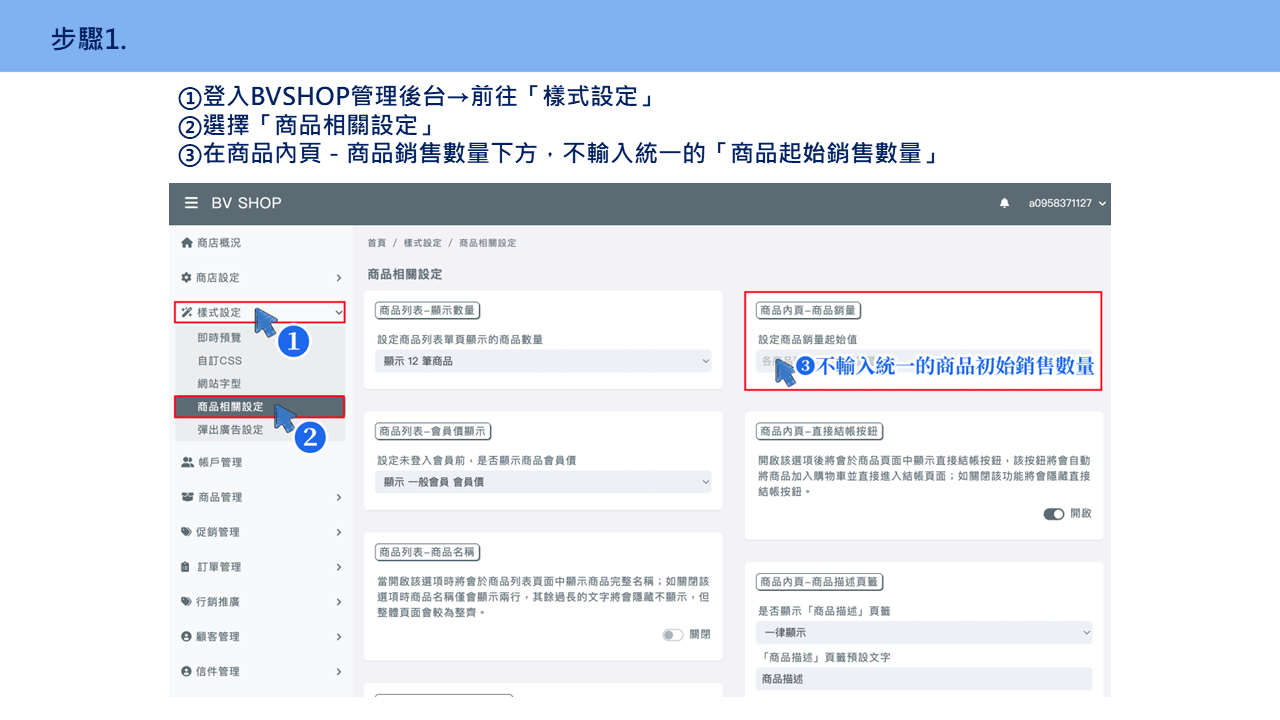
Task: Expand the 商店設定 menu chevron
Action: pyautogui.click(x=339, y=278)
